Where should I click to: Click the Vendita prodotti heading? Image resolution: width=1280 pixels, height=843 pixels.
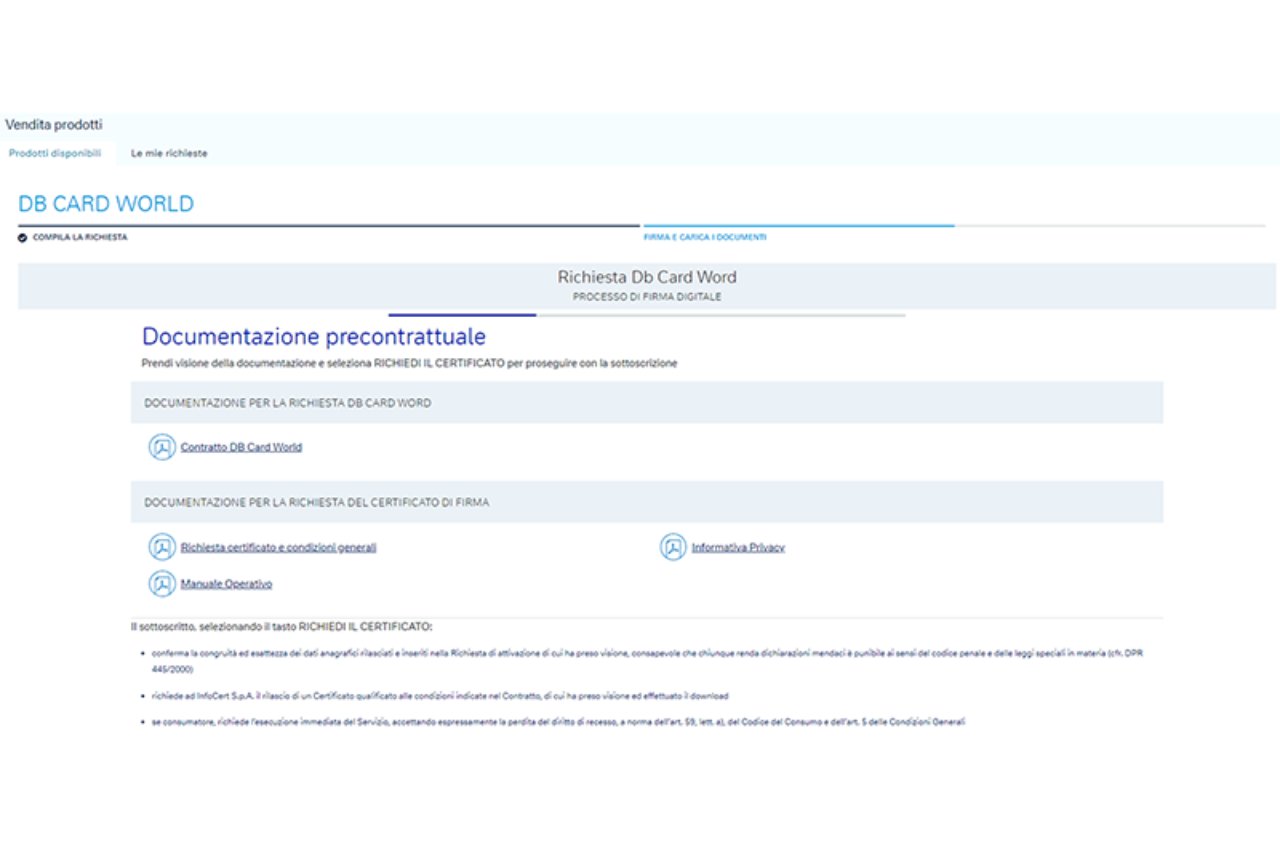(54, 125)
